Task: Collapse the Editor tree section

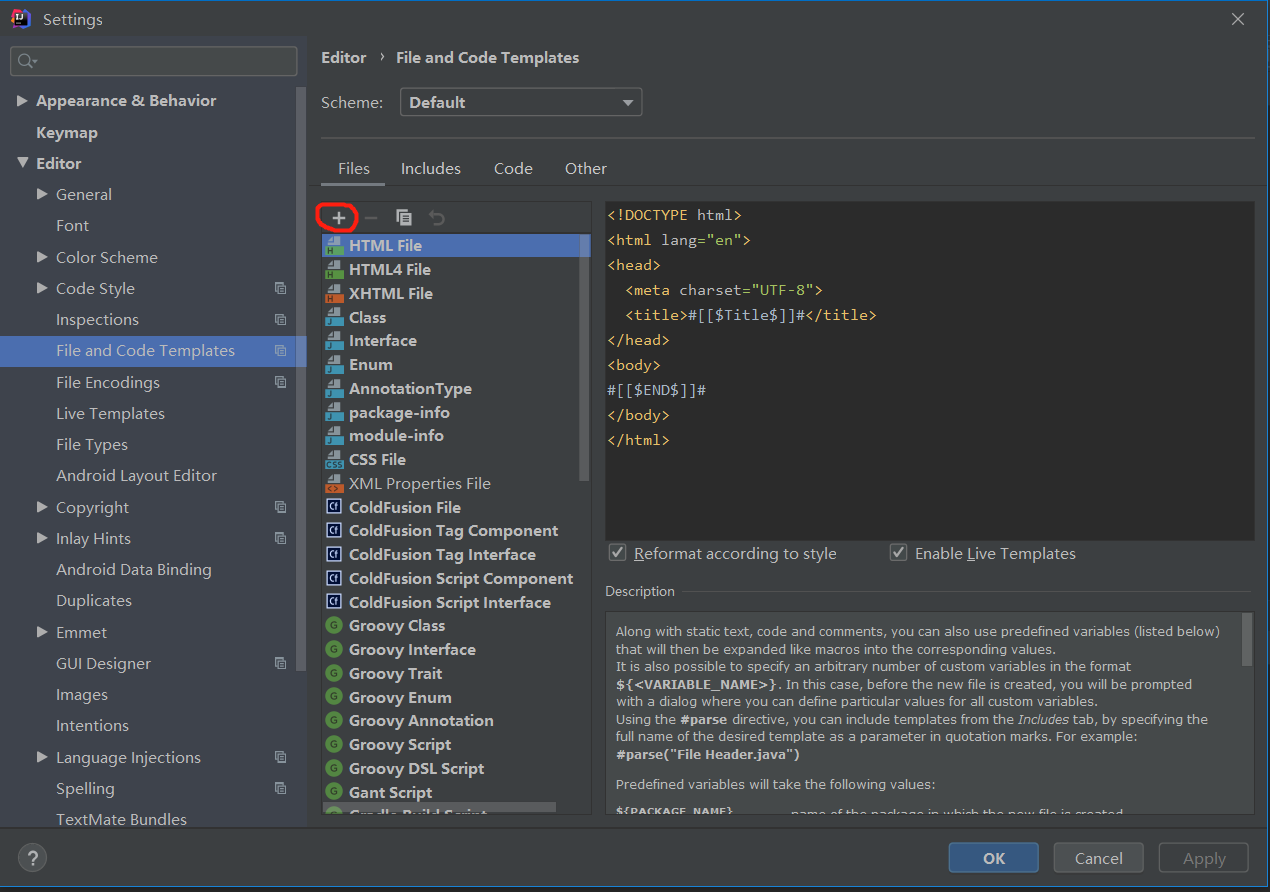Action: point(22,164)
